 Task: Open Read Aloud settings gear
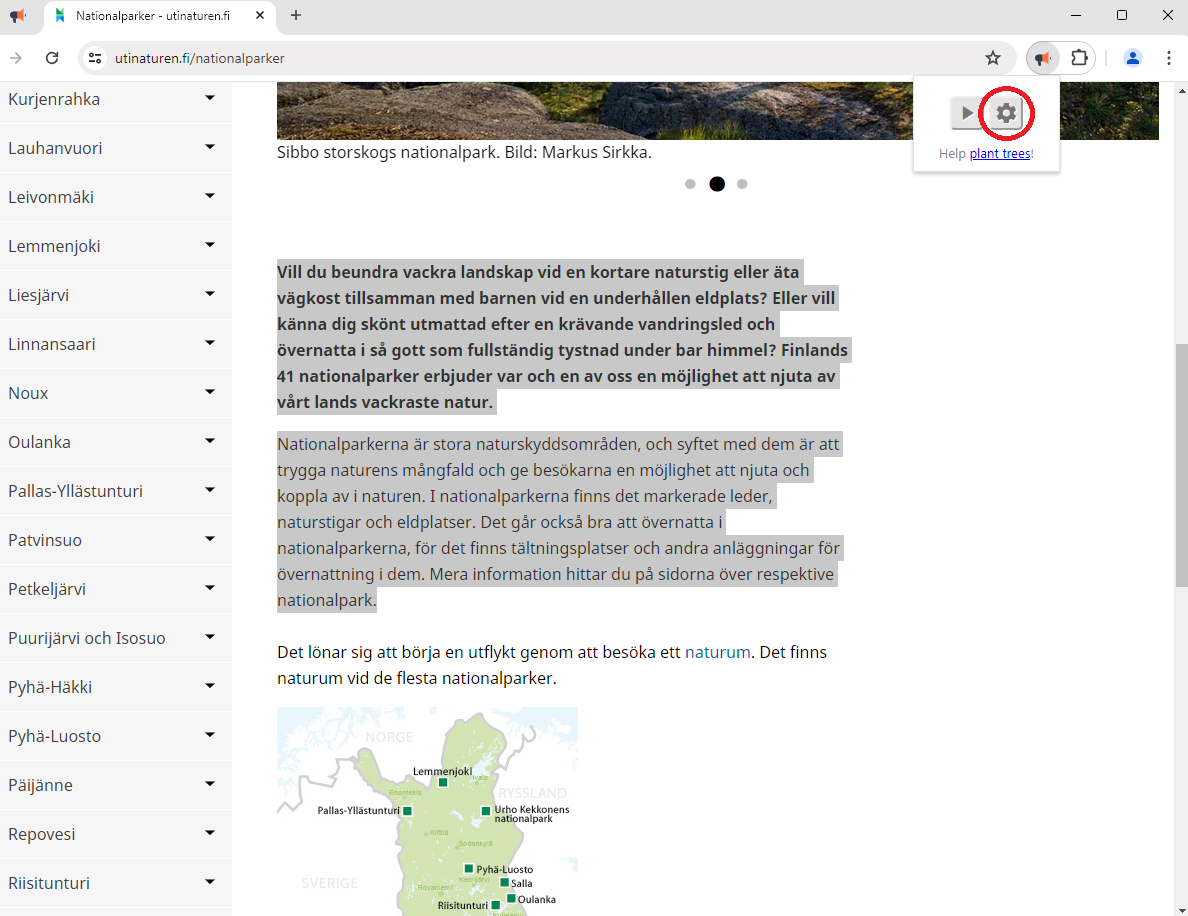click(1006, 114)
